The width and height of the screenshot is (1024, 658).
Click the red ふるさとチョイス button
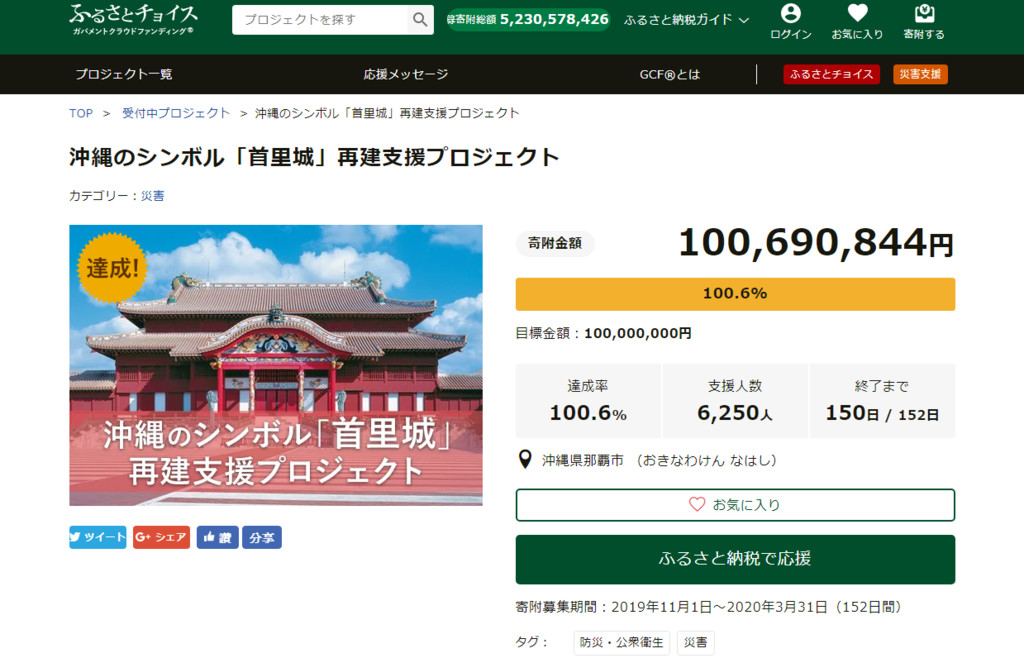coord(831,74)
